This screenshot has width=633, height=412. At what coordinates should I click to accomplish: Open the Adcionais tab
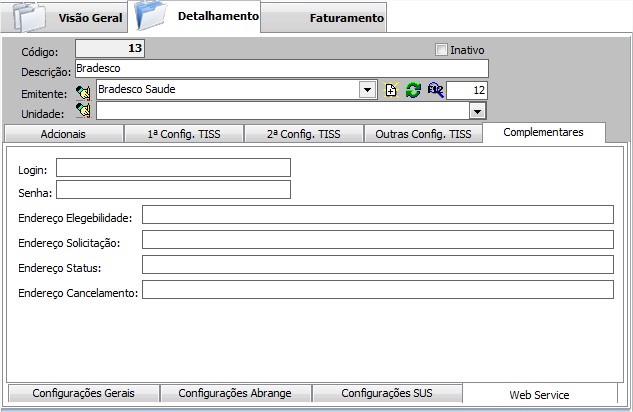(x=63, y=134)
